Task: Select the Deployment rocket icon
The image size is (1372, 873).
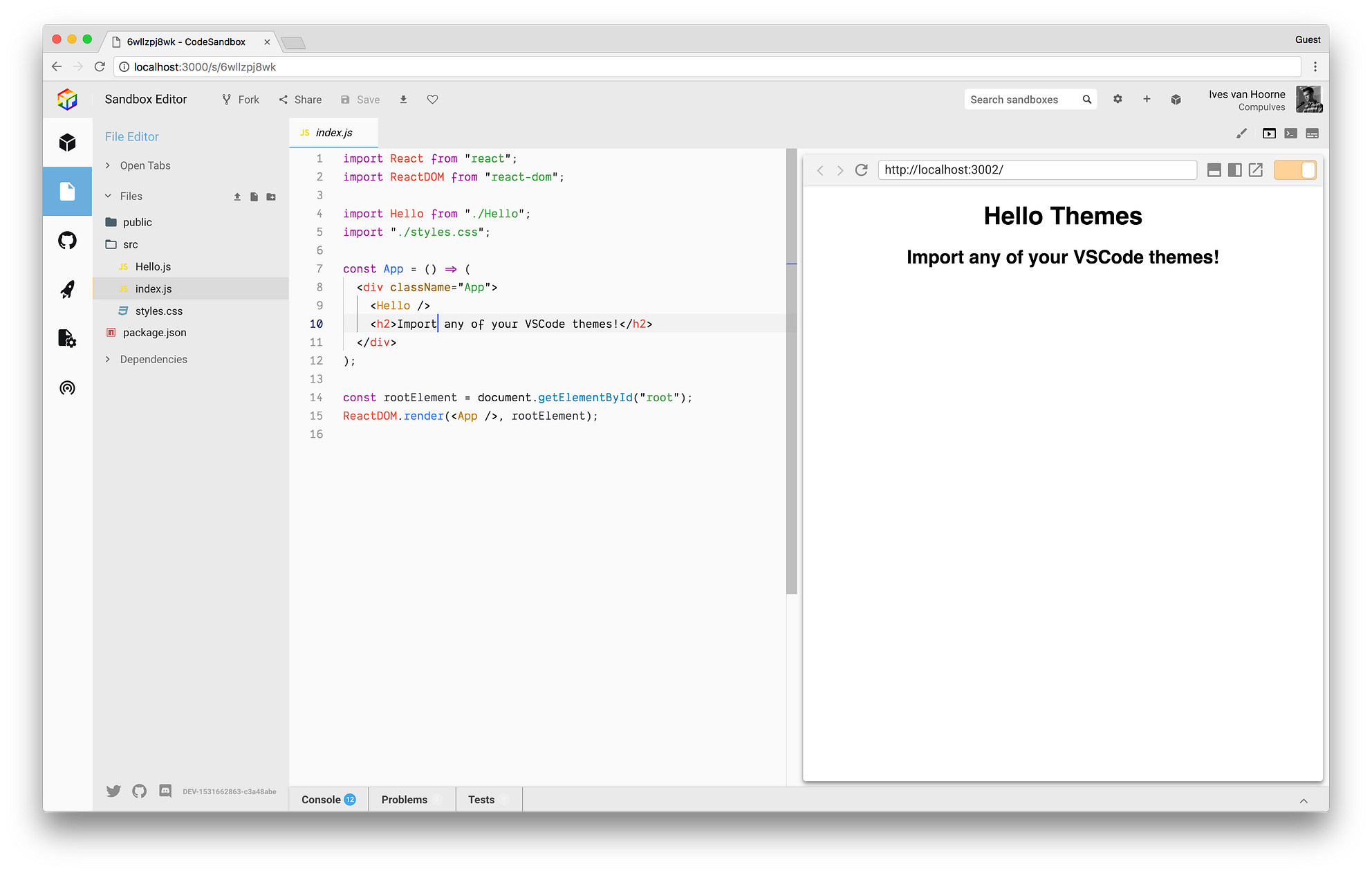Action: tap(67, 290)
